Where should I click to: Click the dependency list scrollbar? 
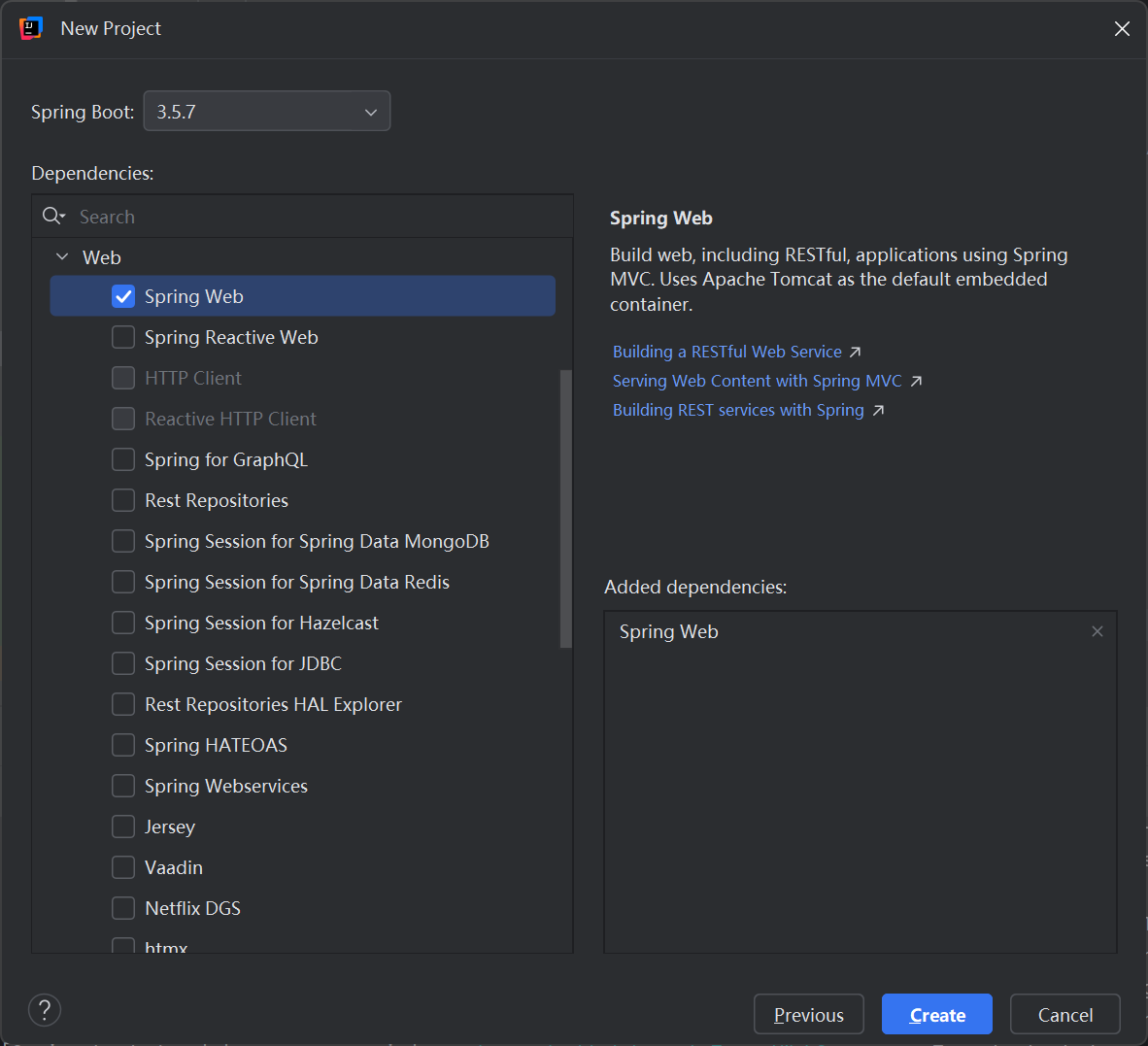point(565,509)
